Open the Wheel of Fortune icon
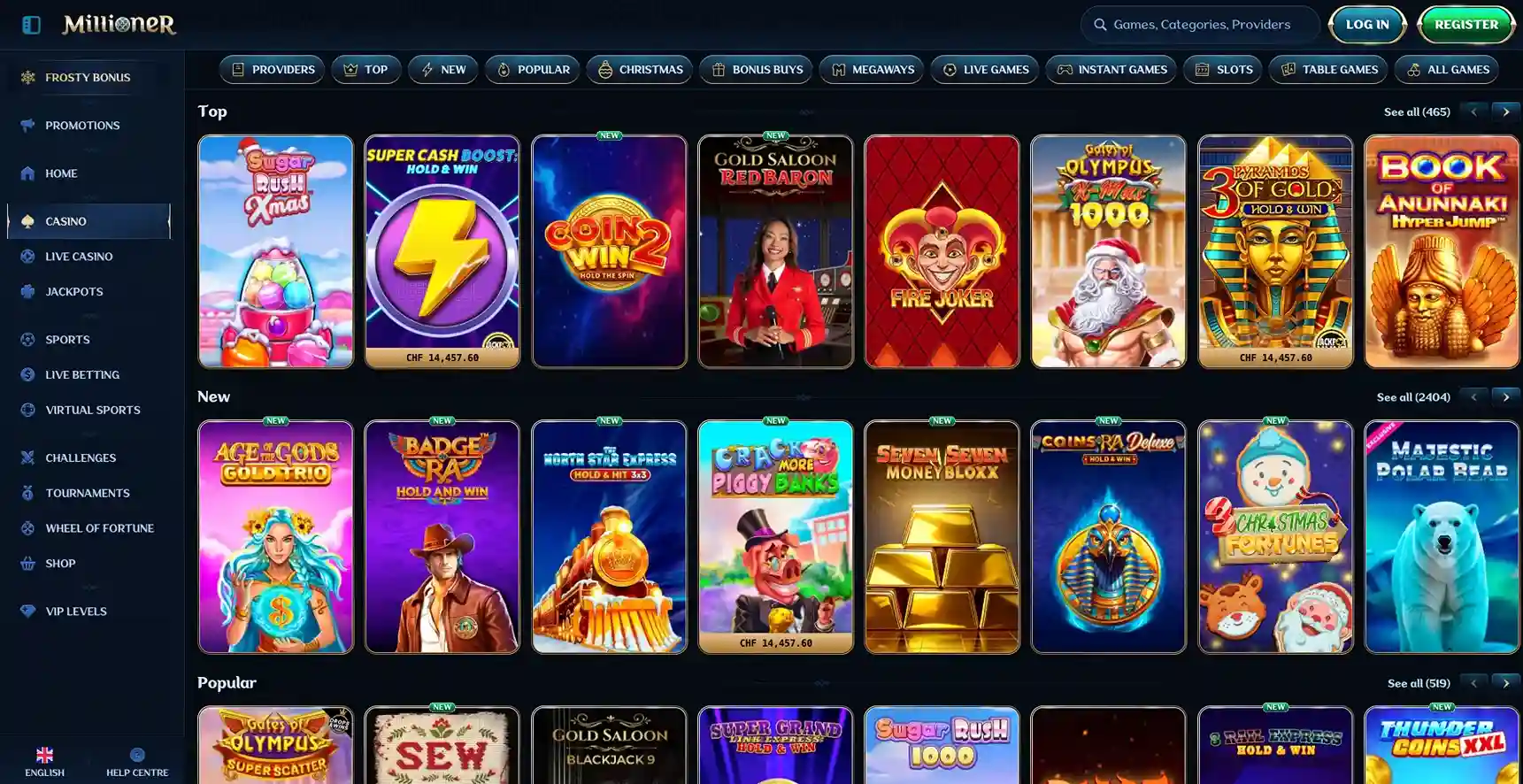Viewport: 1523px width, 784px height. (x=28, y=528)
